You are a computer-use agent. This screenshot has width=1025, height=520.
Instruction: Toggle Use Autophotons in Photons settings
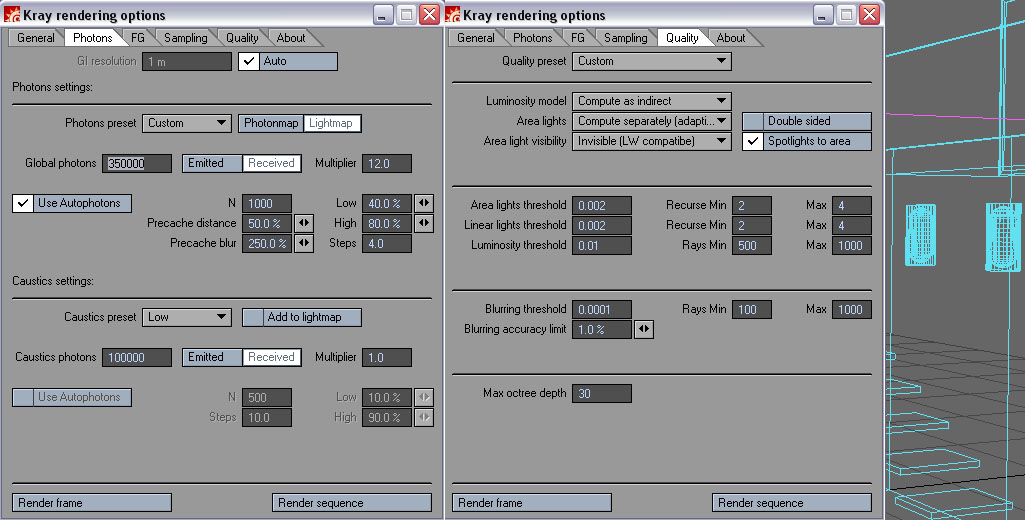point(72,203)
